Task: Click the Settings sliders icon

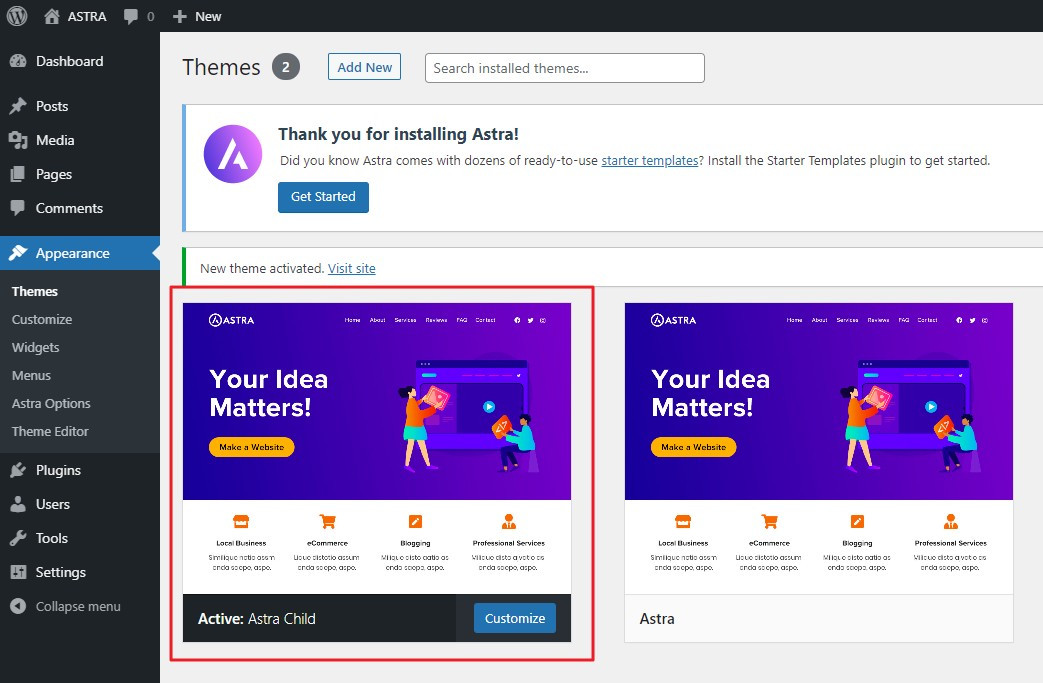Action: [x=19, y=572]
